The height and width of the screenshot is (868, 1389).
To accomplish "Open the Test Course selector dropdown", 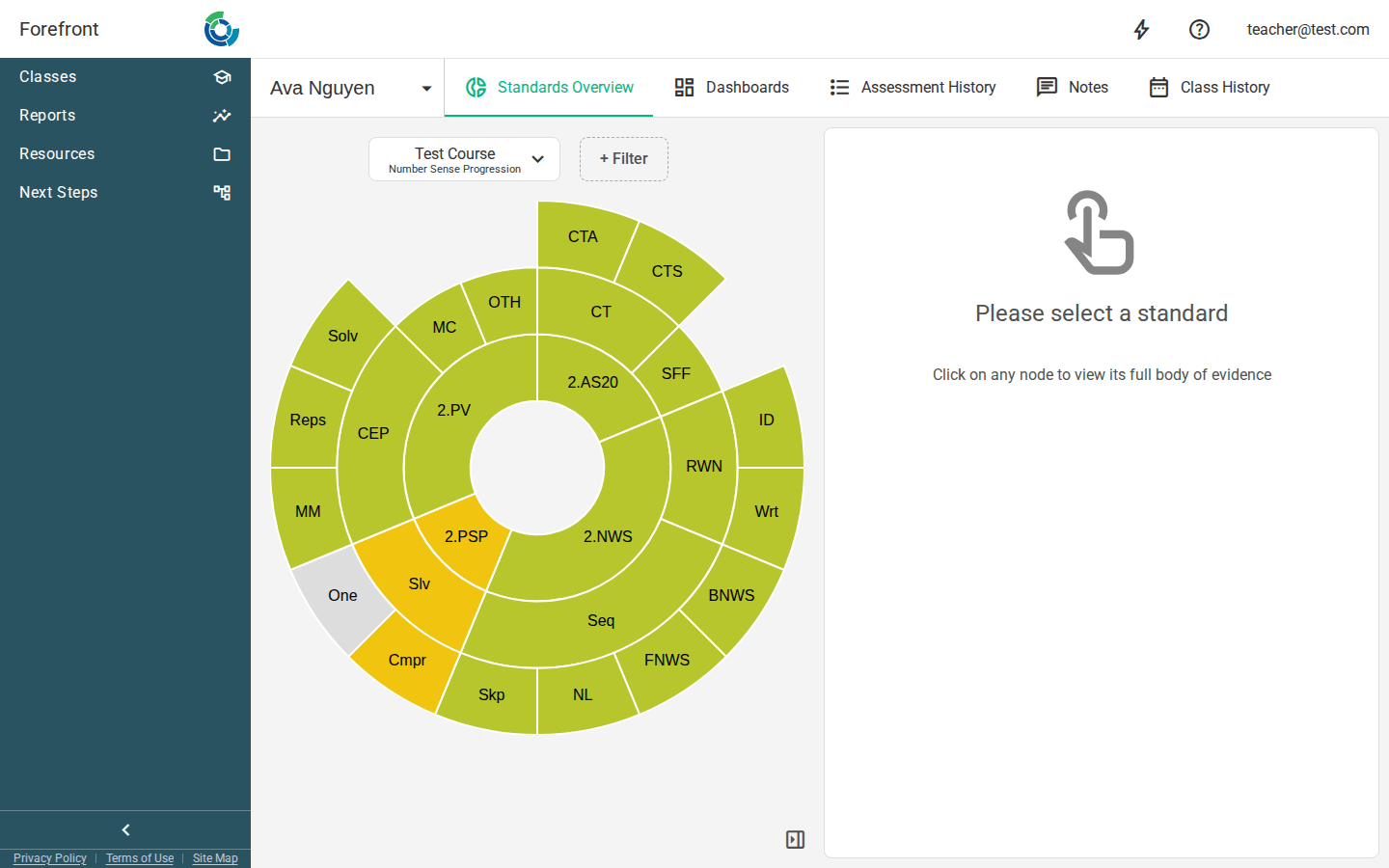I will pos(464,159).
